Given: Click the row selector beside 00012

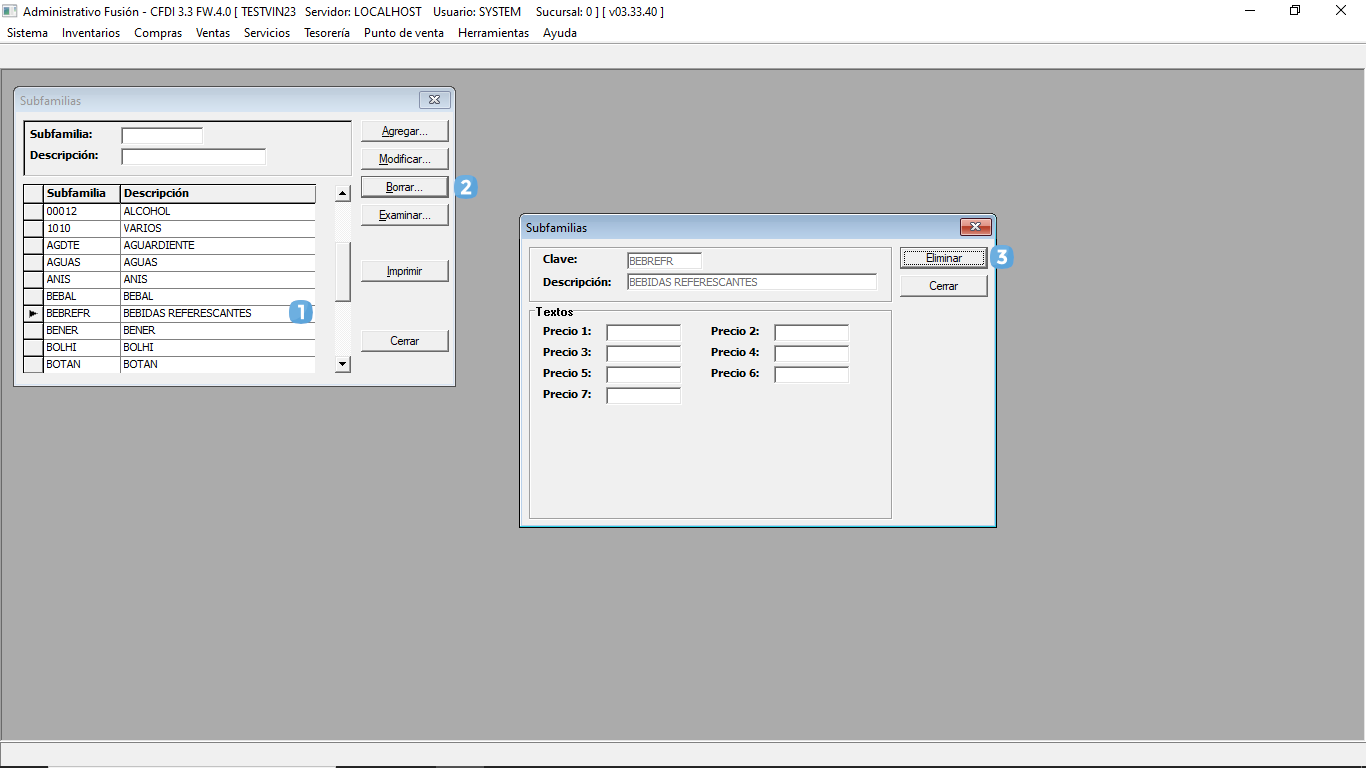Looking at the screenshot, I should 33,212.
